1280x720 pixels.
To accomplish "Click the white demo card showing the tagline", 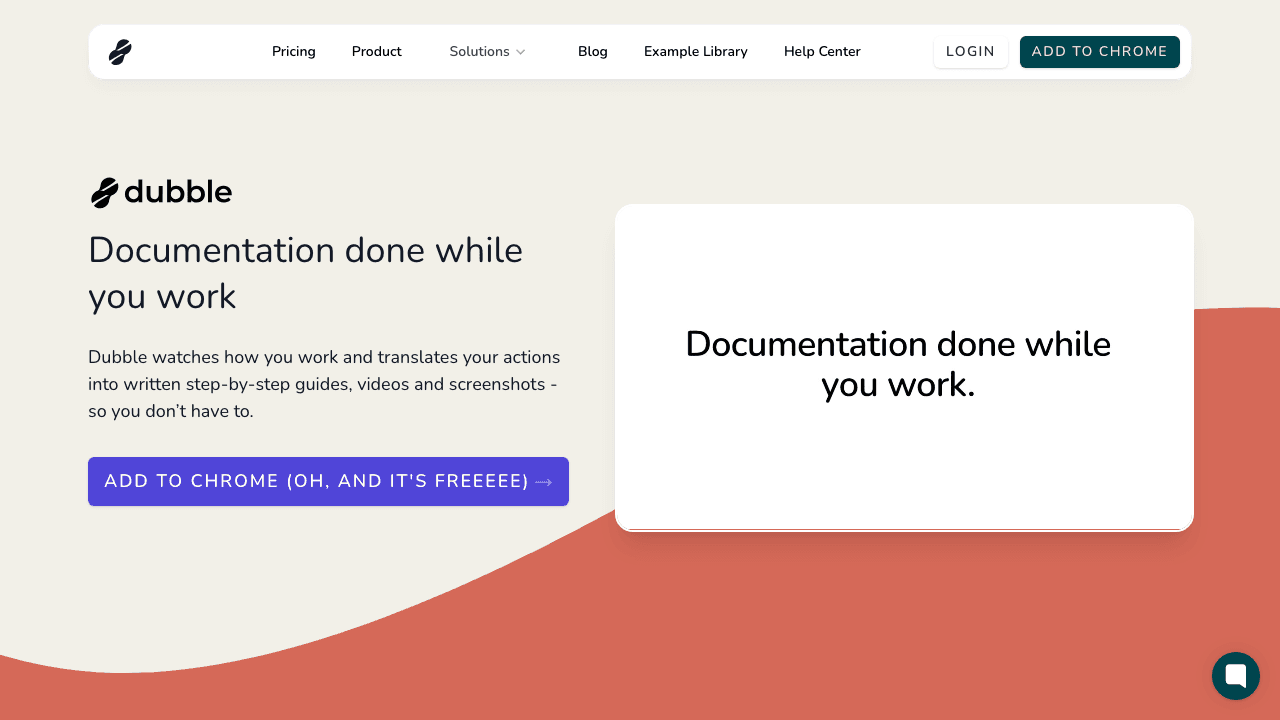I will [x=904, y=367].
